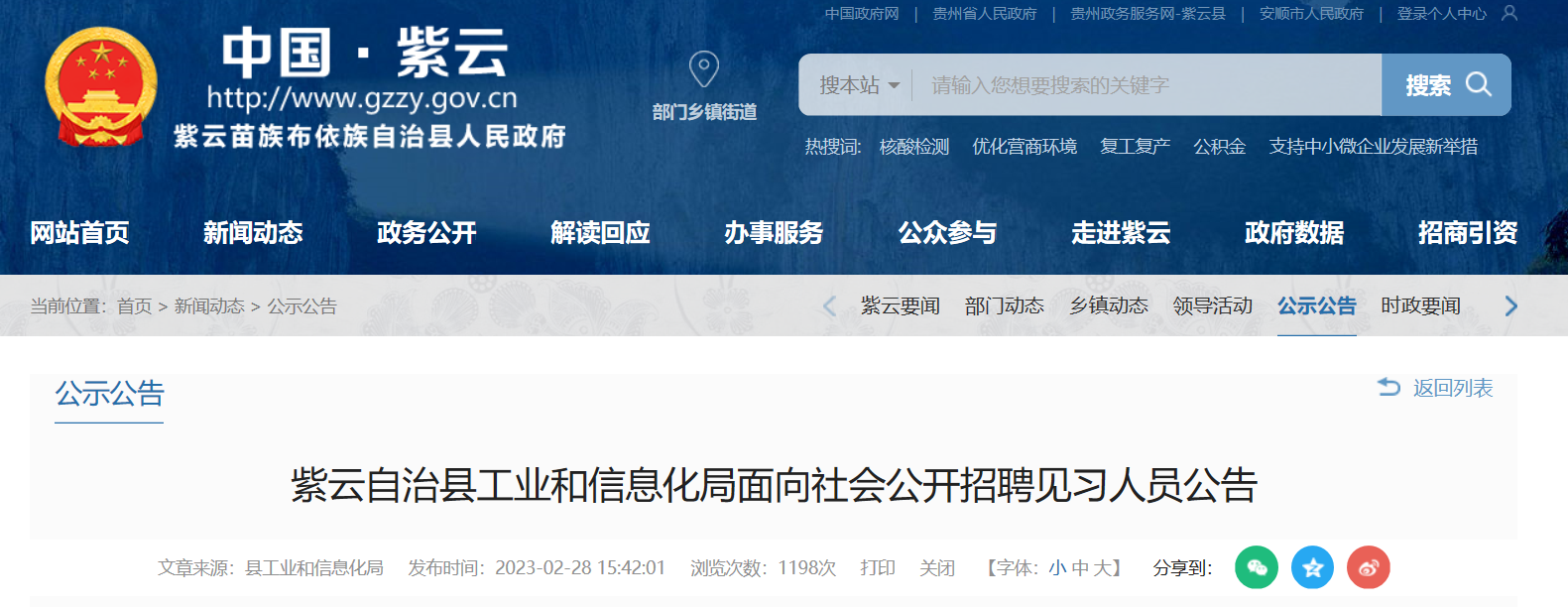Open the 政务公开 main menu item
1568x607 pixels.
[x=426, y=233]
